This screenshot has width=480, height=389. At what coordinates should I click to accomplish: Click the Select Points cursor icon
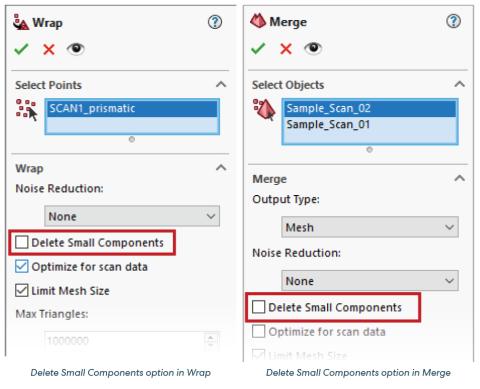(27, 110)
